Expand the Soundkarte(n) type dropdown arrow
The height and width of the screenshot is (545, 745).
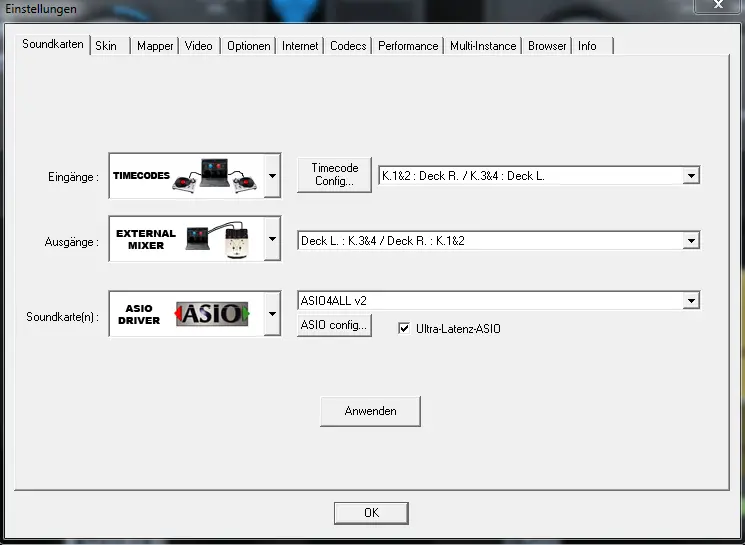[273, 314]
